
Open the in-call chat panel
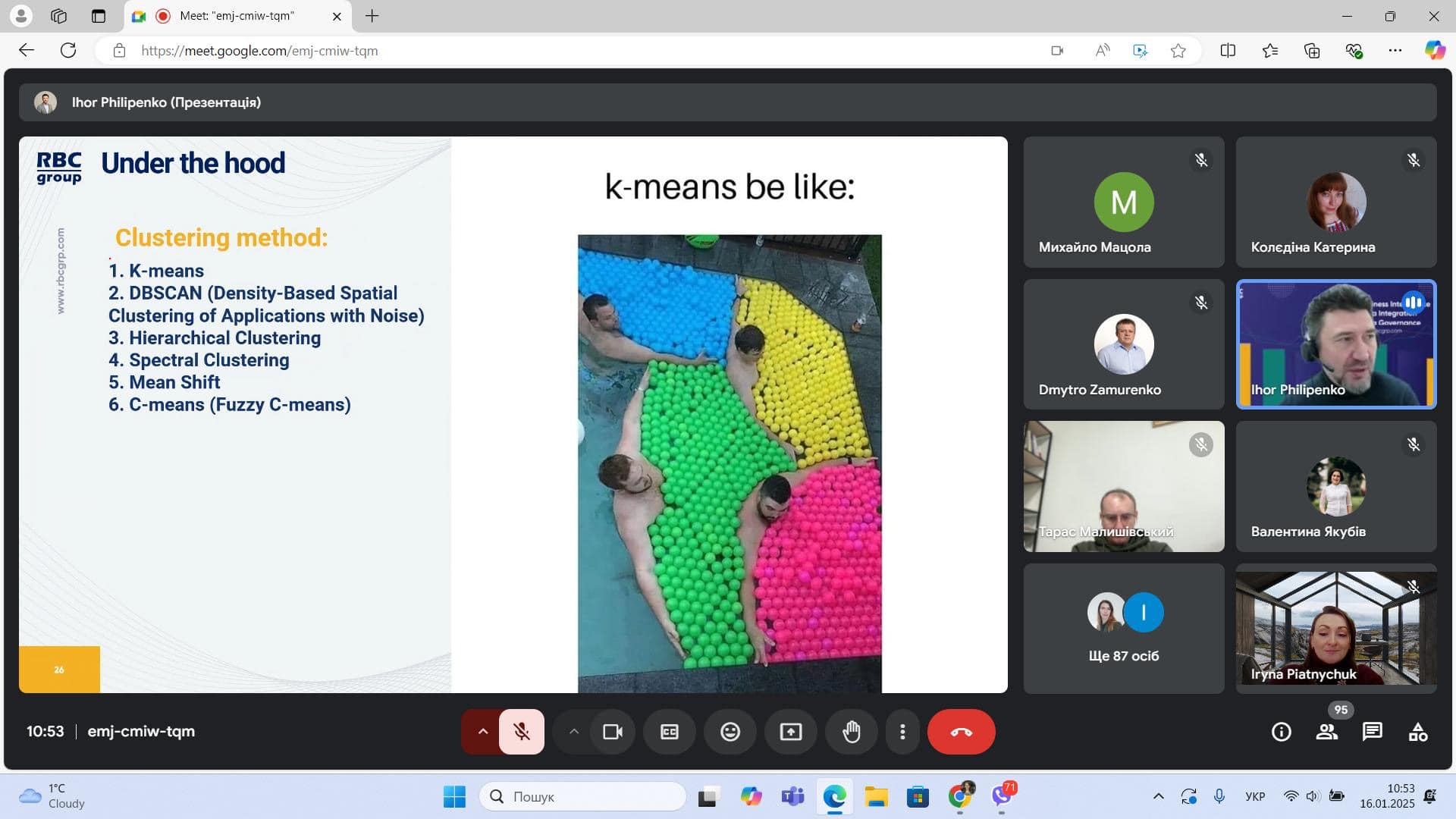tap(1372, 732)
